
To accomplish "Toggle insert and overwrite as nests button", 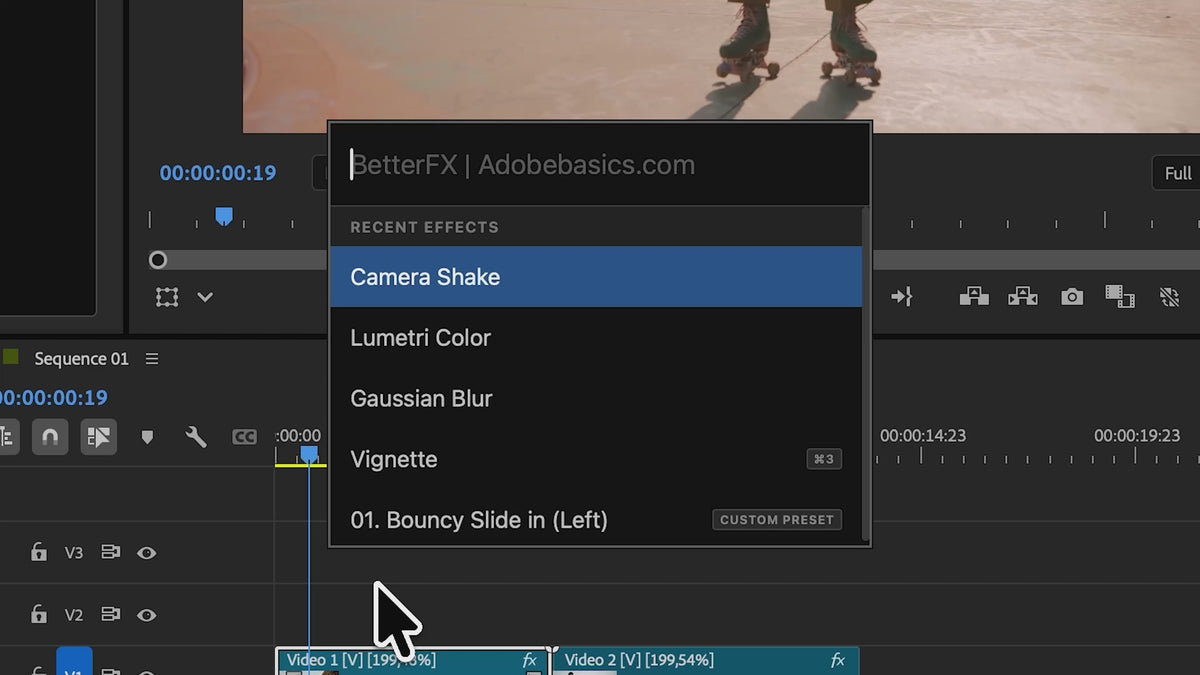I will [7, 437].
